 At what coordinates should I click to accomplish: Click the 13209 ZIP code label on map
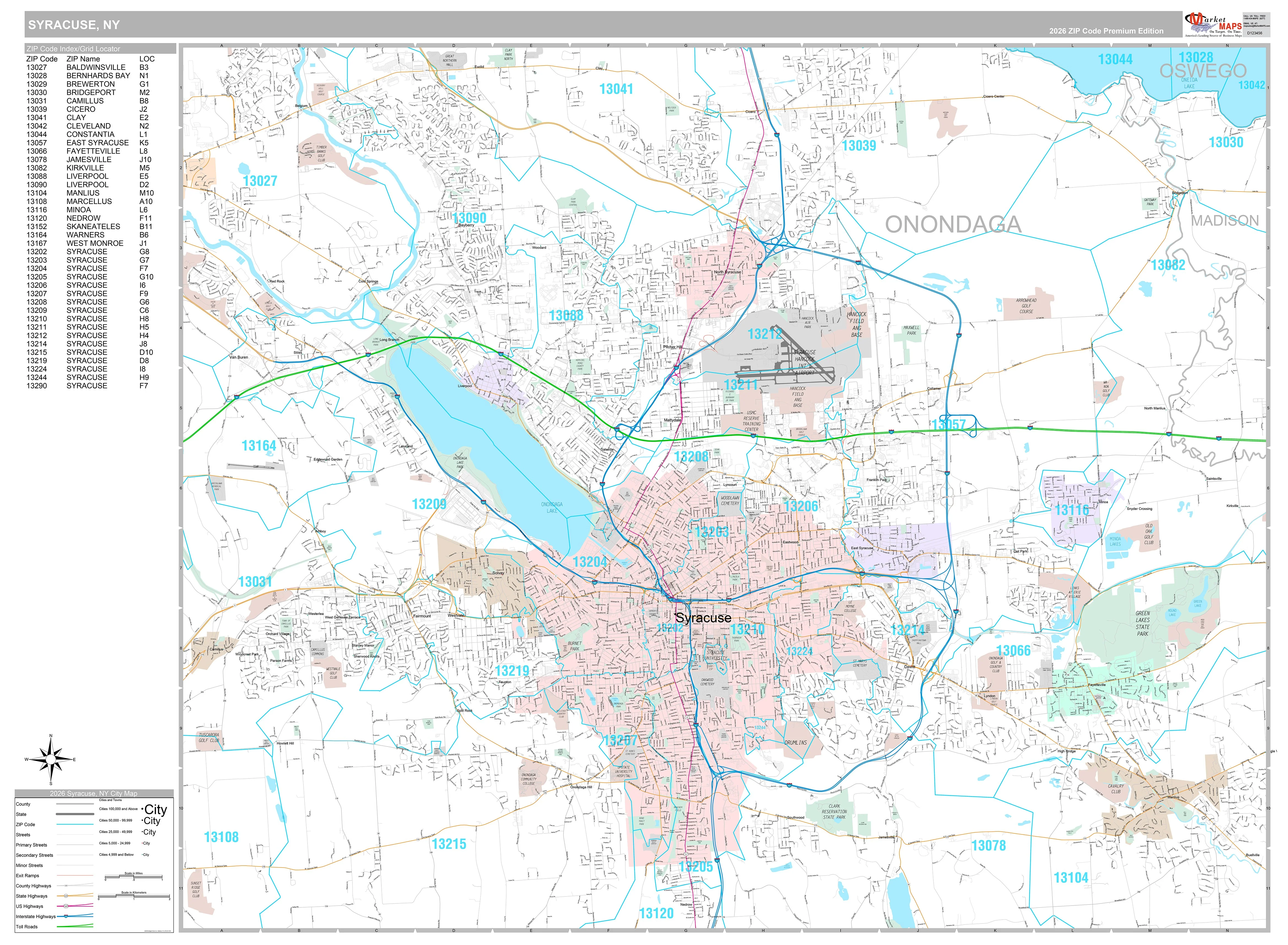tap(429, 504)
